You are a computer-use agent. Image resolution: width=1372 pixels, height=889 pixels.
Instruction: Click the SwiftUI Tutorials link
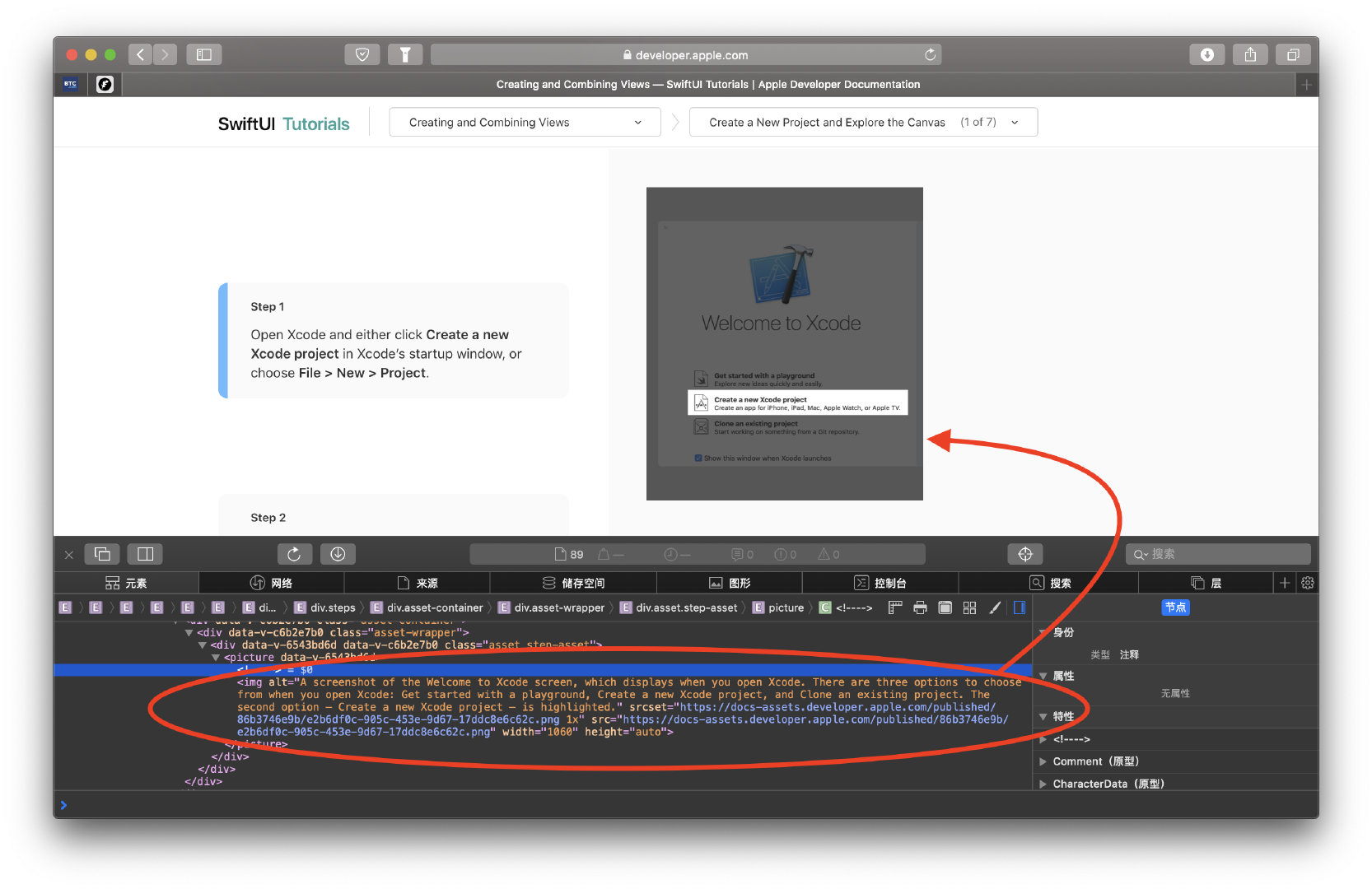(283, 123)
